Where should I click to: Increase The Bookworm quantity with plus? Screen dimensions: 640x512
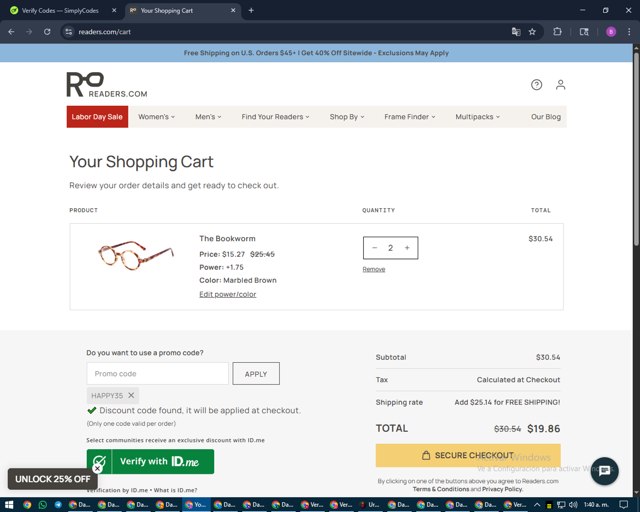407,247
